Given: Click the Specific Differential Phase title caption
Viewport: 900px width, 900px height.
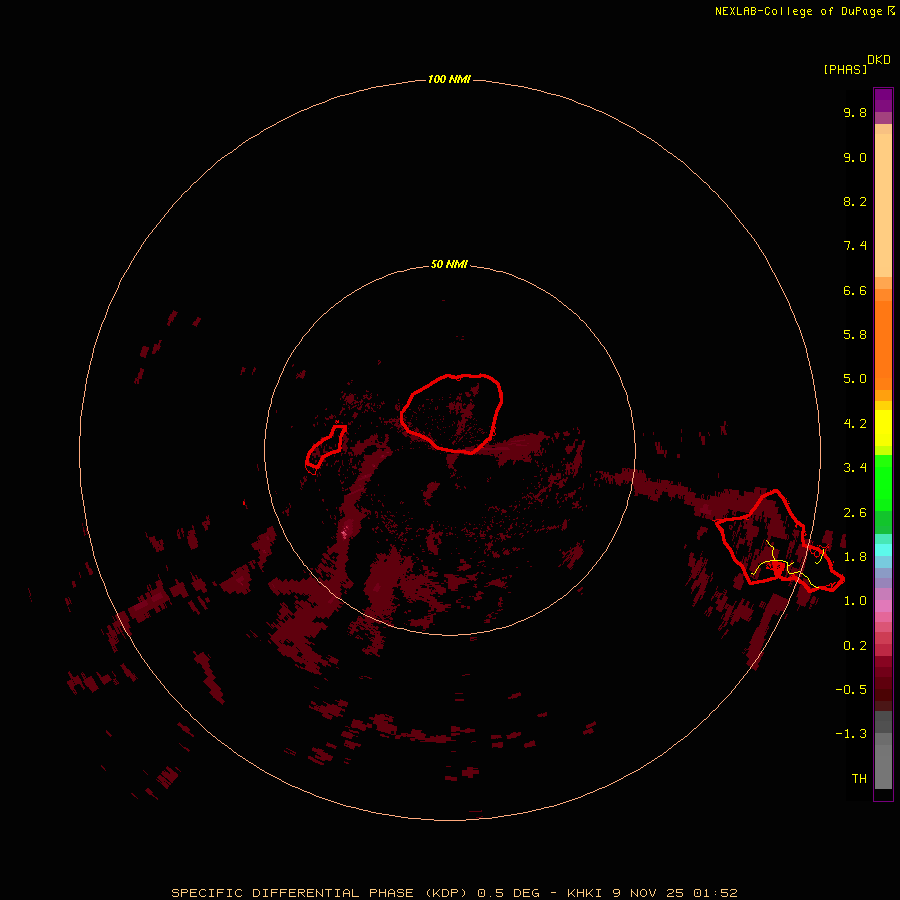Looking at the screenshot, I should click(454, 893).
